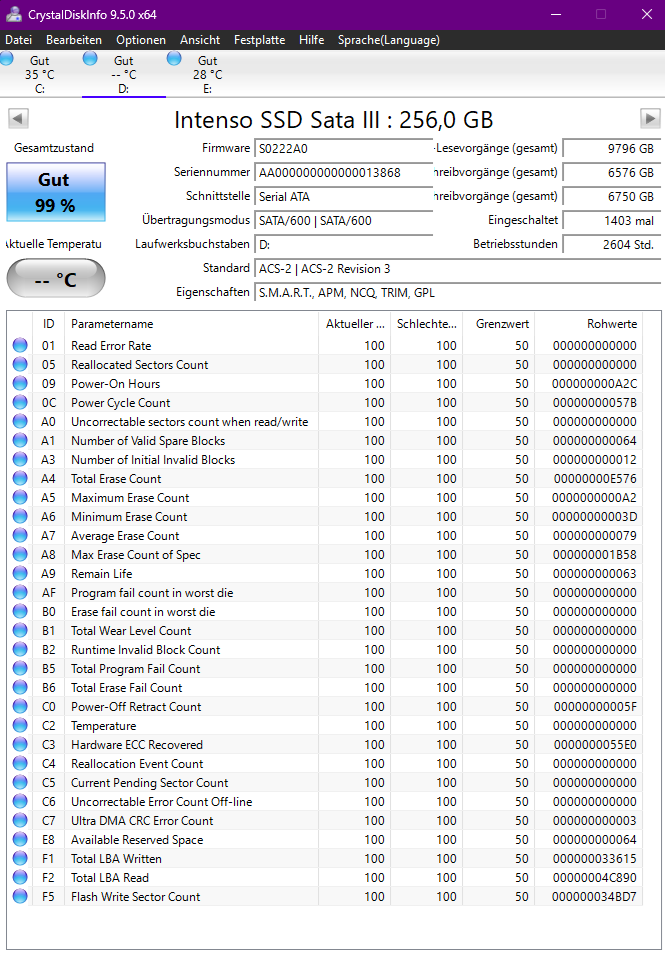The width and height of the screenshot is (665, 956).
Task: Click the blue status orb above drive C:
Action: tap(7, 59)
